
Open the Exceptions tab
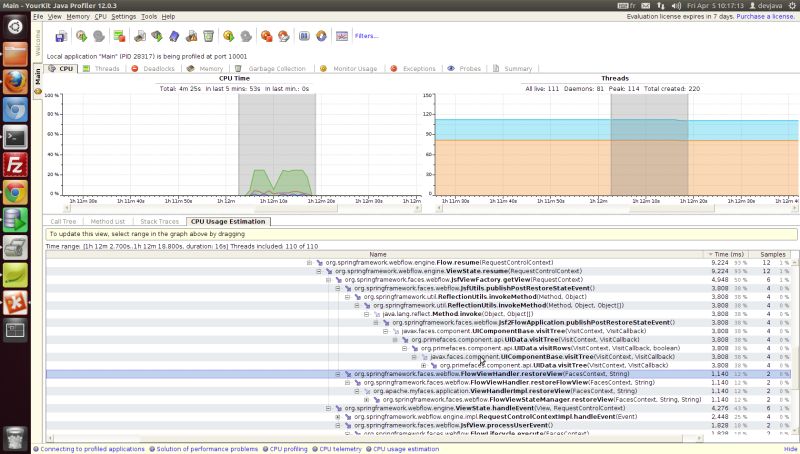pyautogui.click(x=413, y=68)
